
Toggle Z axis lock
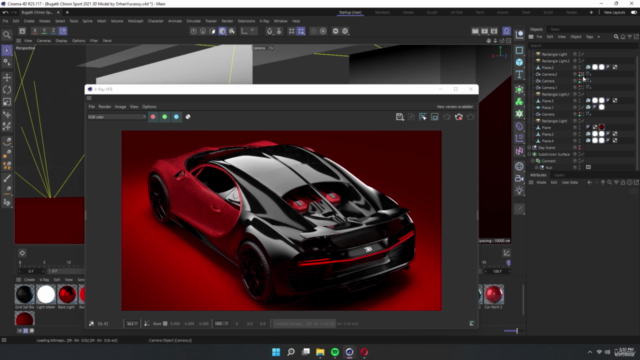pyautogui.click(x=53, y=31)
